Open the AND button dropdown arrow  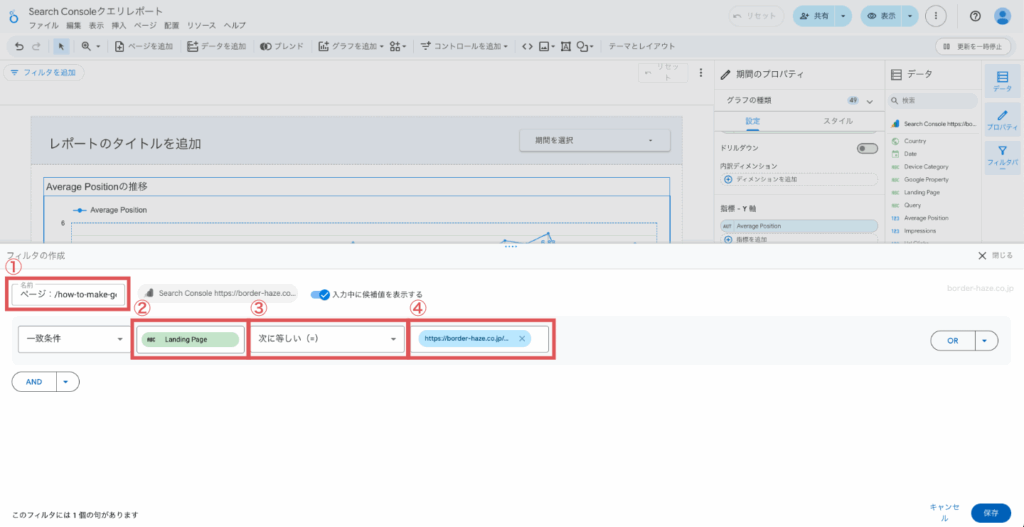pos(68,382)
